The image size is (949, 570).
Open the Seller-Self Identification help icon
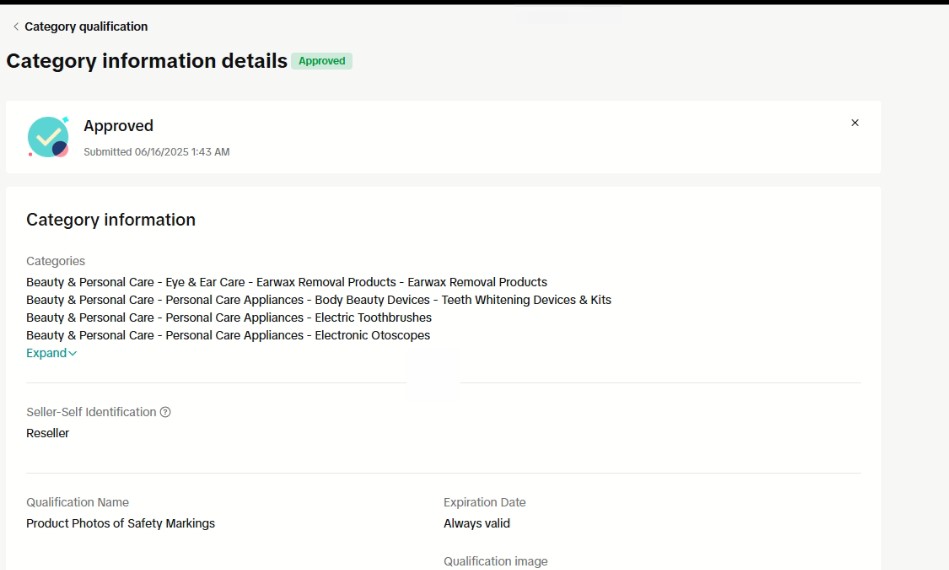pos(166,412)
